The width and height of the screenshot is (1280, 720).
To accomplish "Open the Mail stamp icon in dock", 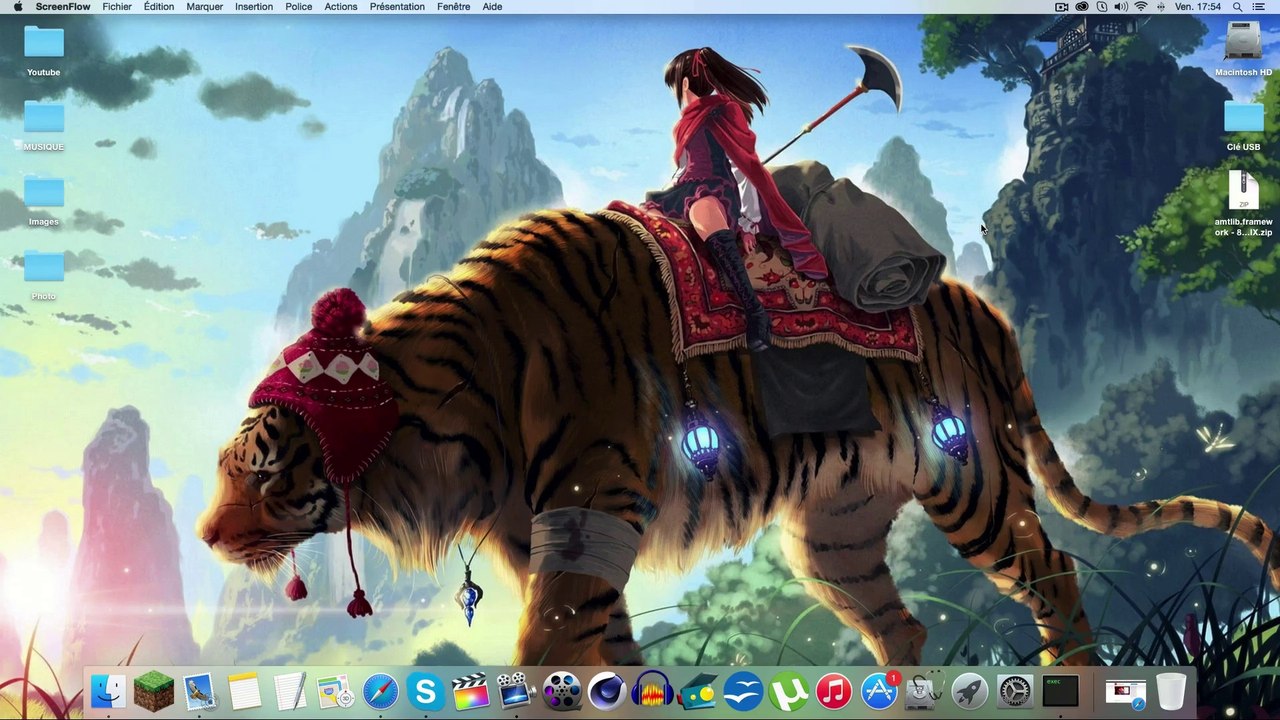I will coord(199,691).
